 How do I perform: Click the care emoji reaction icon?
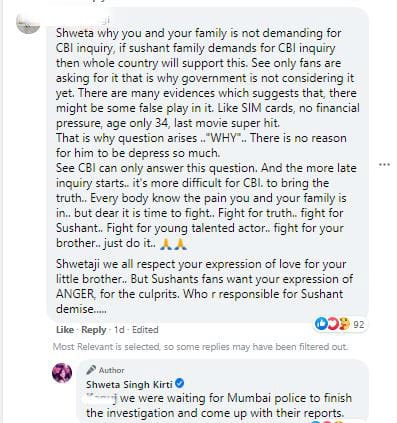(x=343, y=324)
